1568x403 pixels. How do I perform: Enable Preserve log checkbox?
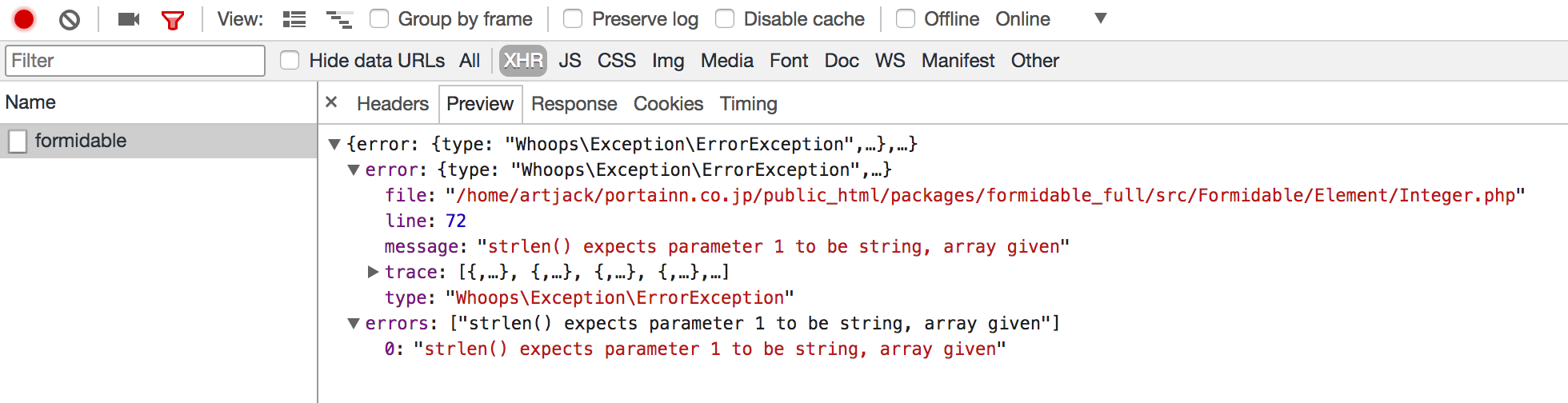573,18
